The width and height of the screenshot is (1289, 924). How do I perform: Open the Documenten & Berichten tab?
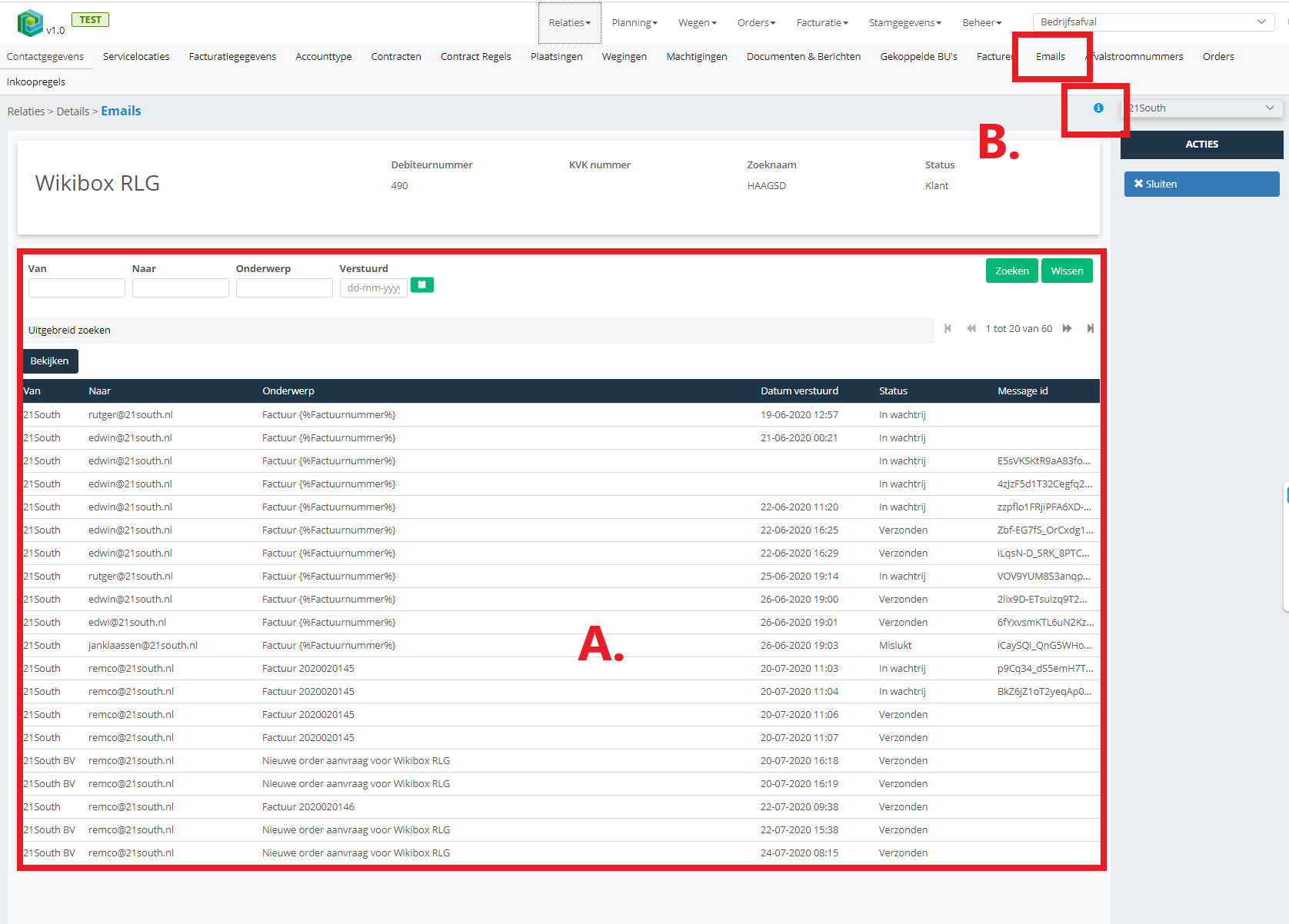point(804,57)
